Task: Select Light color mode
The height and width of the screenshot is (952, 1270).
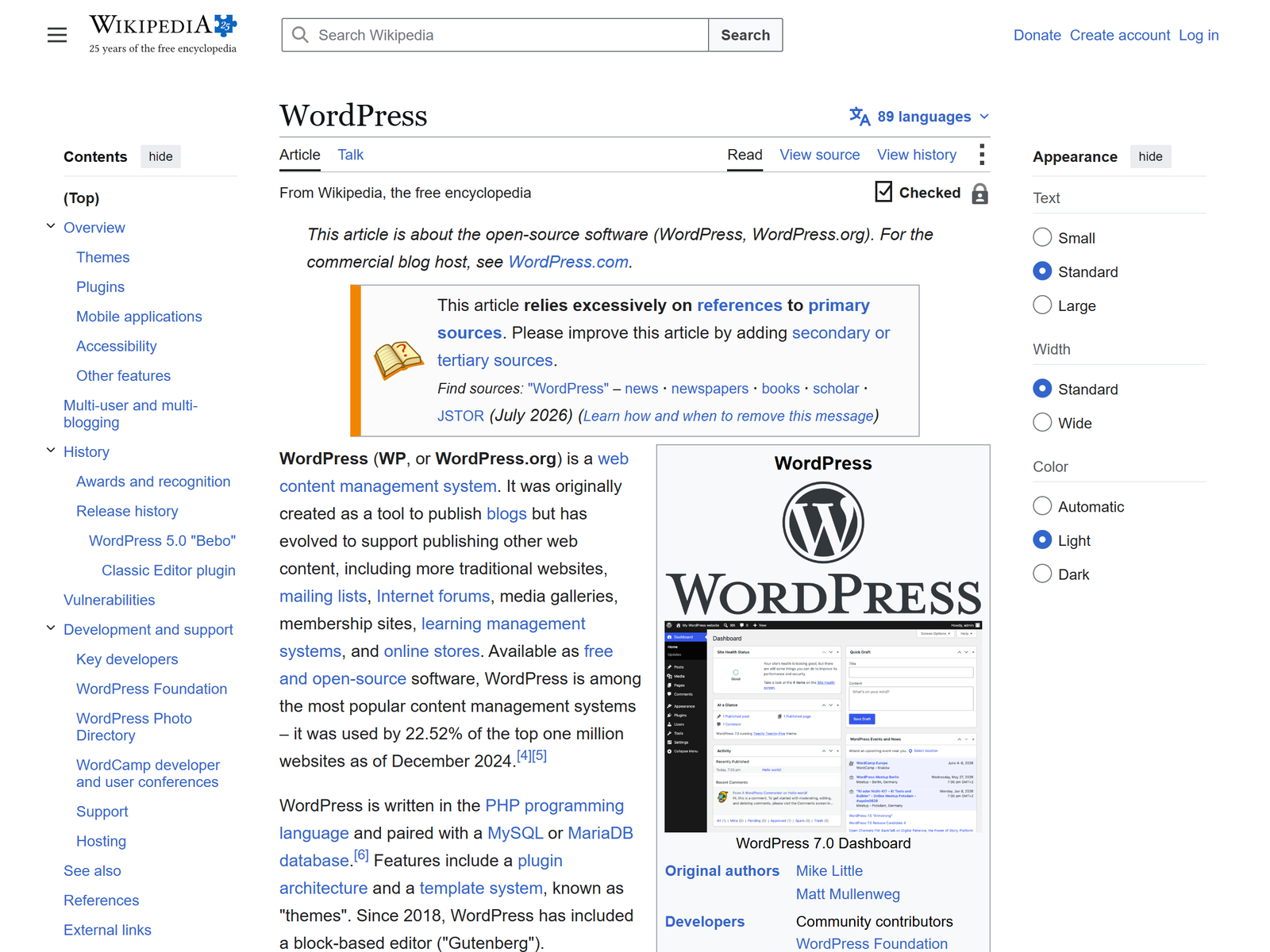Action: coord(1042,539)
